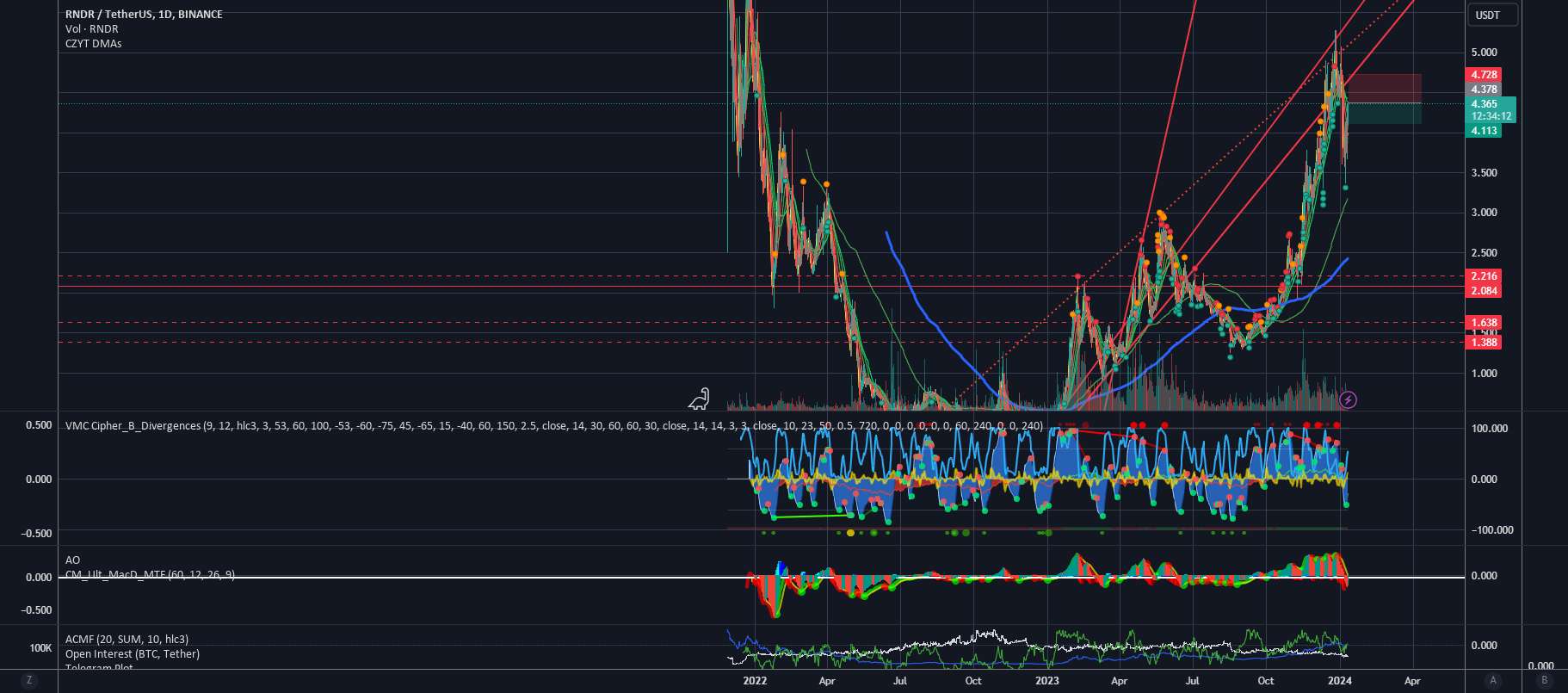The height and width of the screenshot is (693, 1568).
Task: Click the -100.000 oscillator scale value
Action: tap(1491, 530)
